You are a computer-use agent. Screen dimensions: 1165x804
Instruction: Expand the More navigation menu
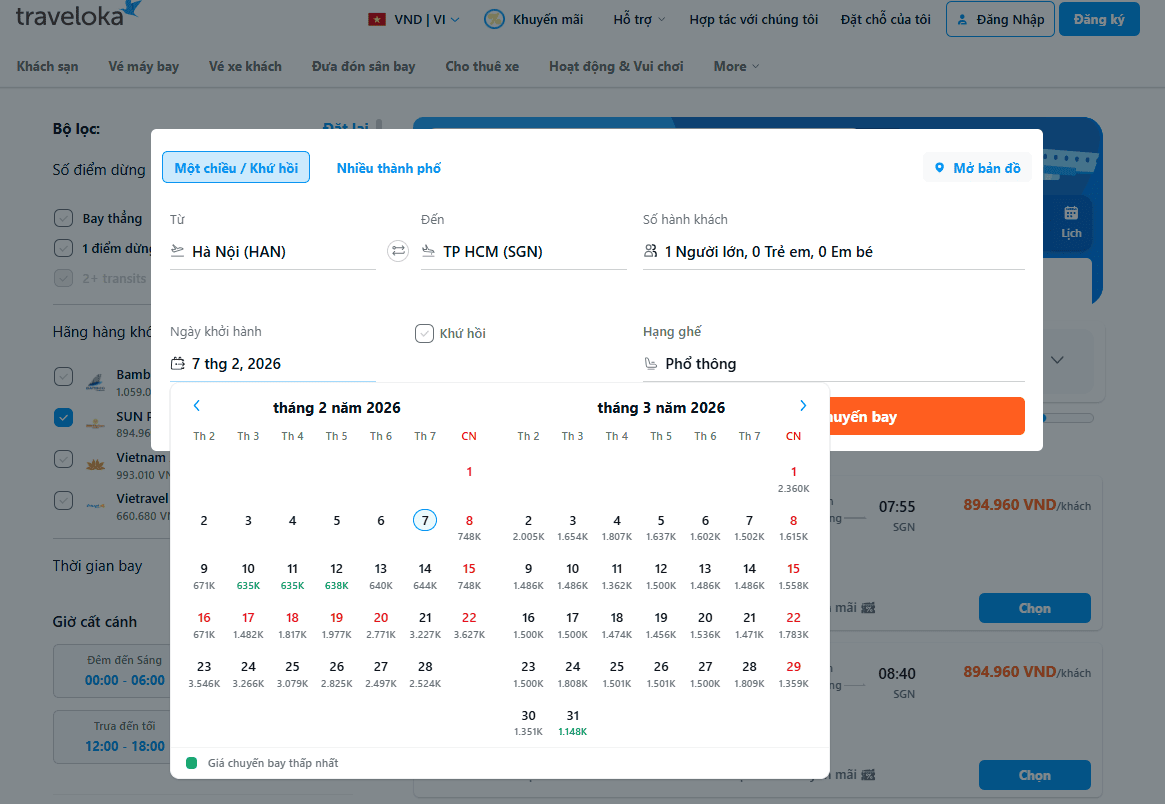point(736,66)
